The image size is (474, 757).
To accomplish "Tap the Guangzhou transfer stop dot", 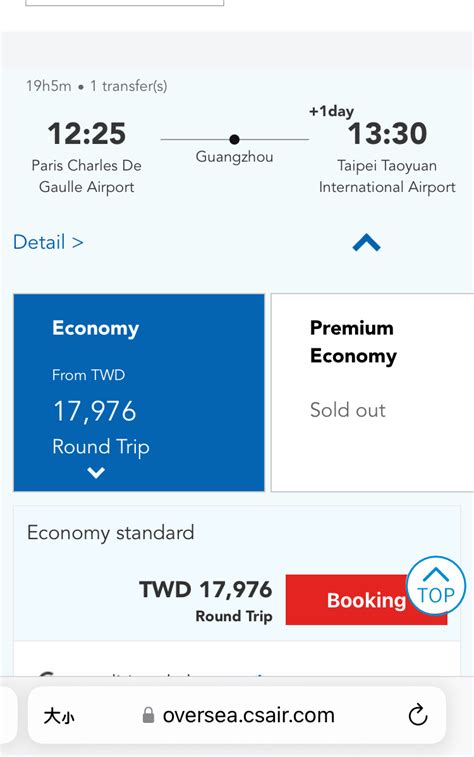I will (235, 140).
